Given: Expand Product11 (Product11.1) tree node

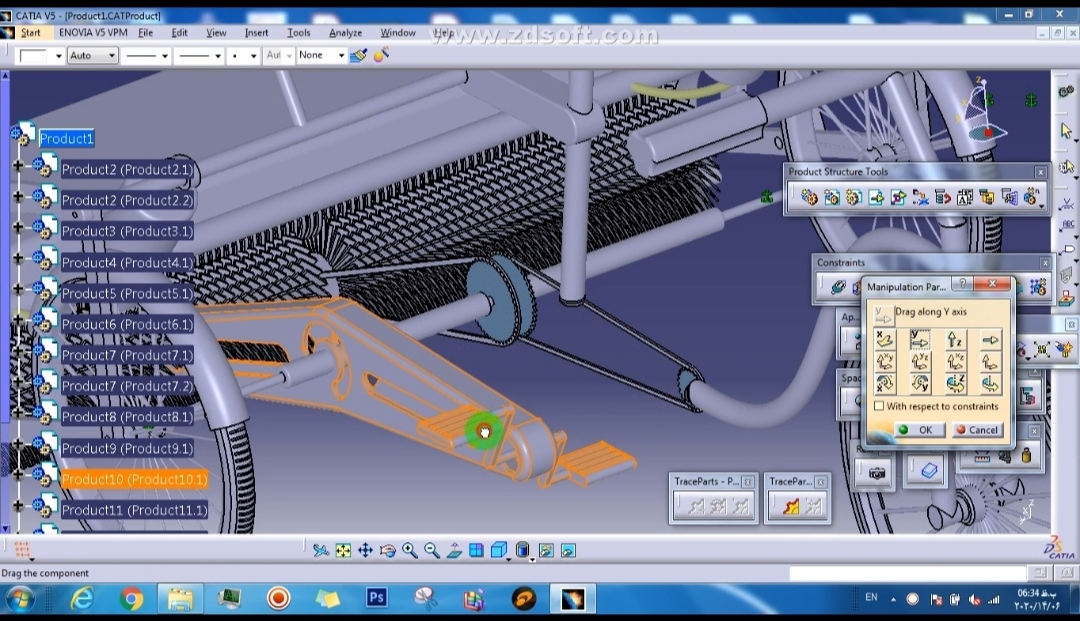Looking at the screenshot, I should coord(18,506).
